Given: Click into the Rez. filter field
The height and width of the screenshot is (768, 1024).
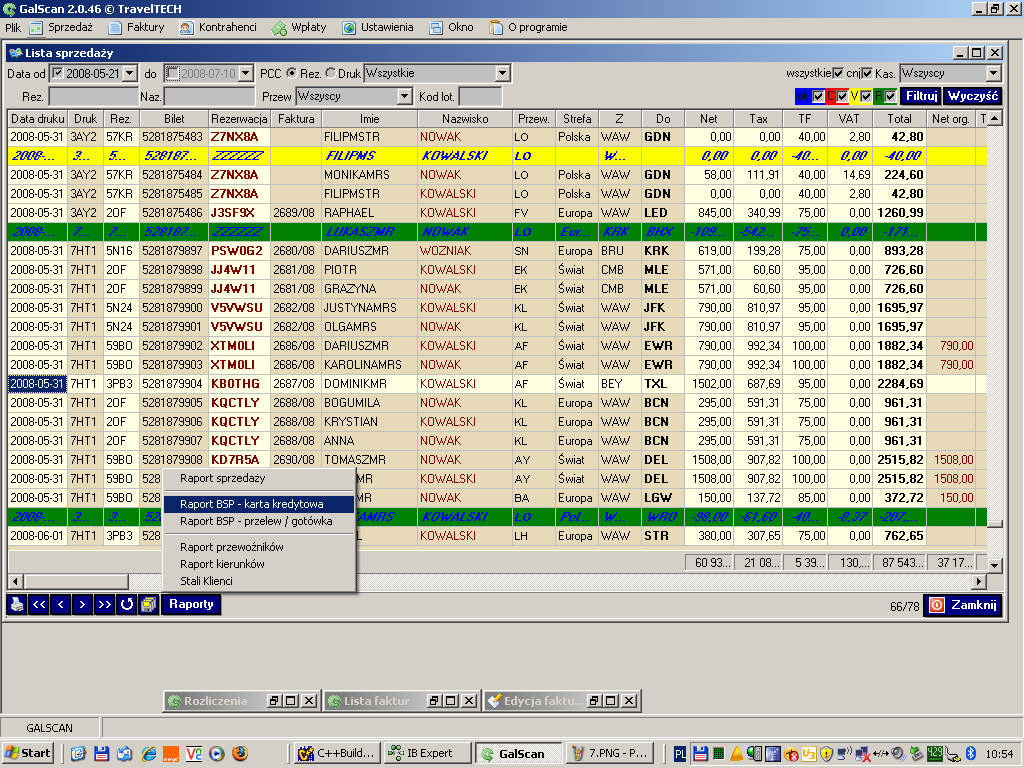Looking at the screenshot, I should [93, 97].
